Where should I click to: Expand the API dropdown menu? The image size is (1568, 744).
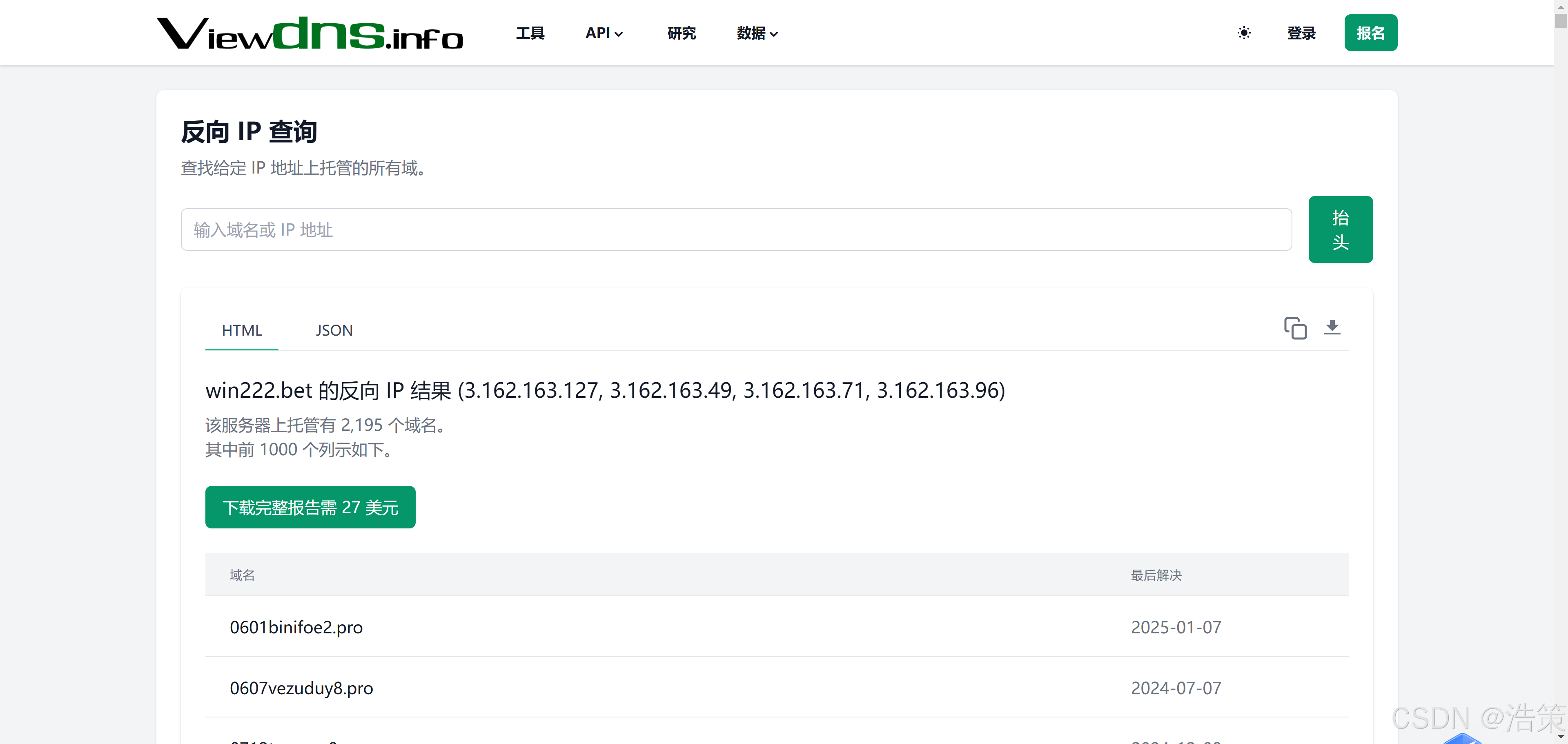[604, 33]
